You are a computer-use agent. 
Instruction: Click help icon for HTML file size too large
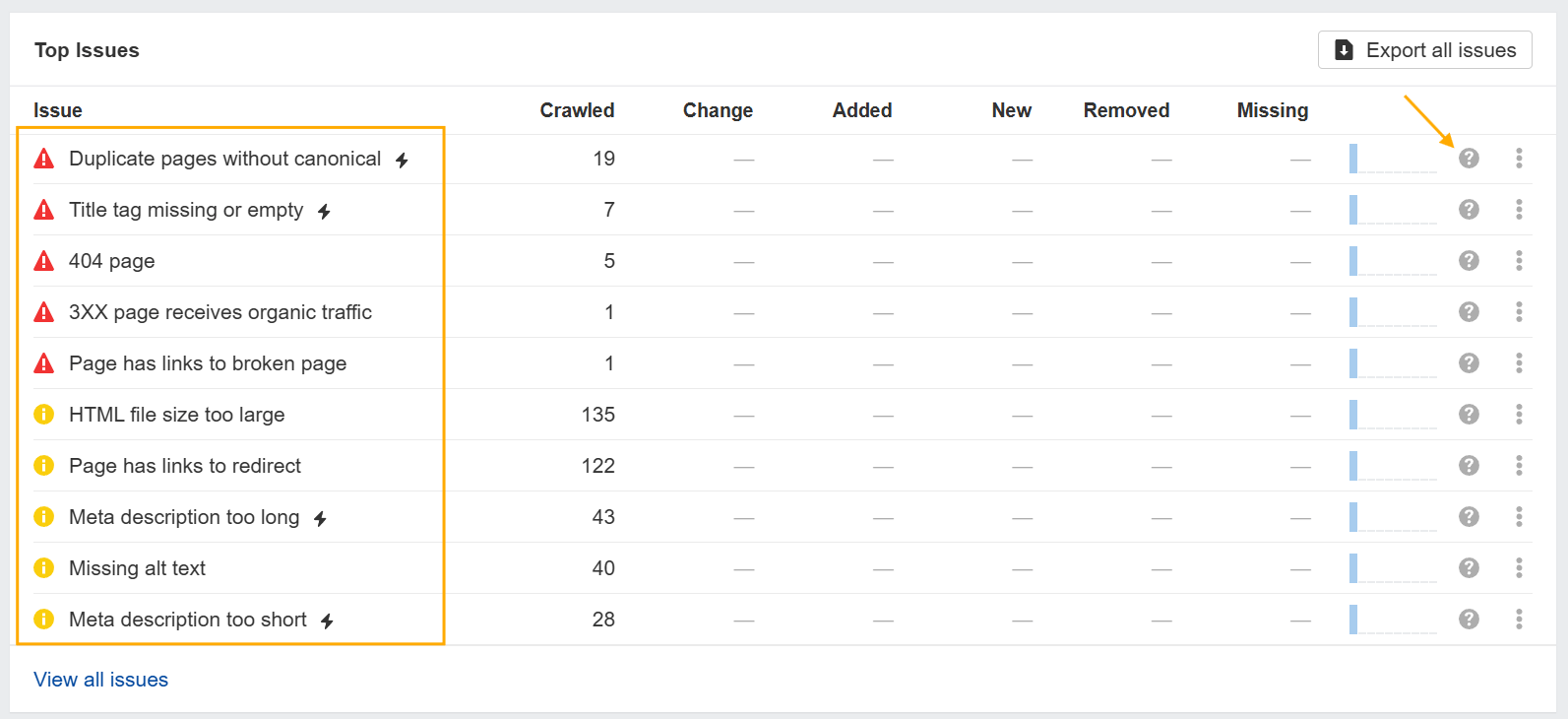(1469, 415)
